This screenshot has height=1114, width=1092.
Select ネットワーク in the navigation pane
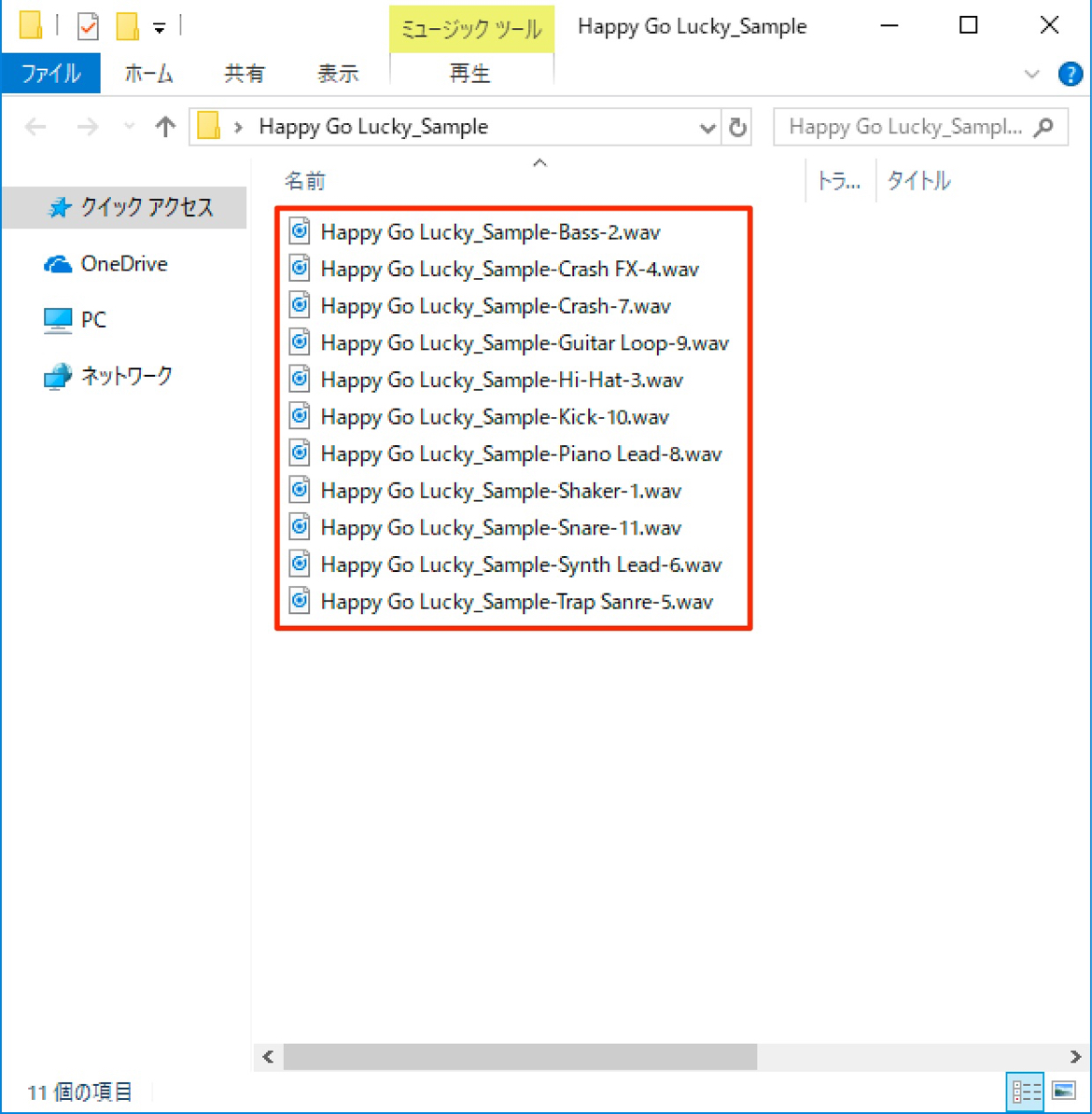[x=108, y=376]
